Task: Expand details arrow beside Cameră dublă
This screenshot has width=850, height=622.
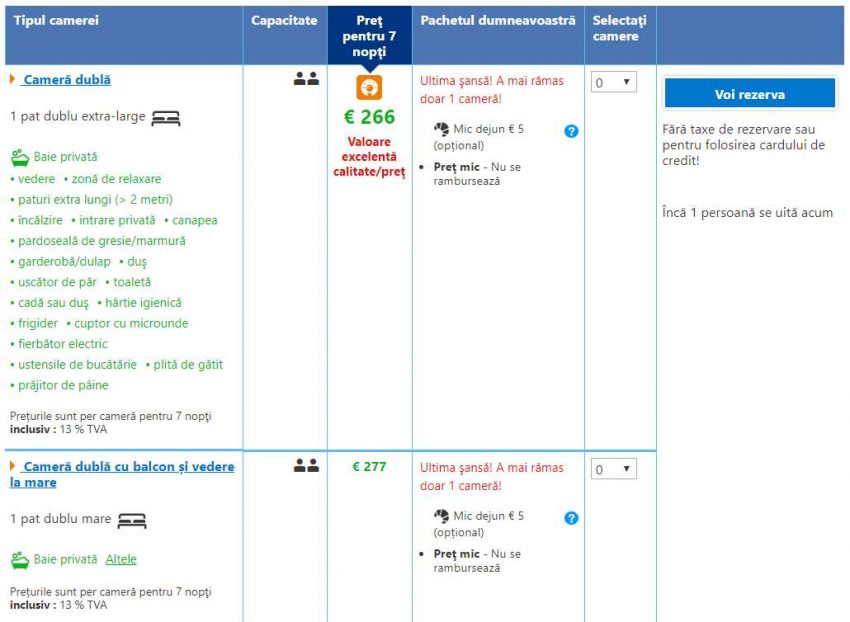Action: click(13, 79)
